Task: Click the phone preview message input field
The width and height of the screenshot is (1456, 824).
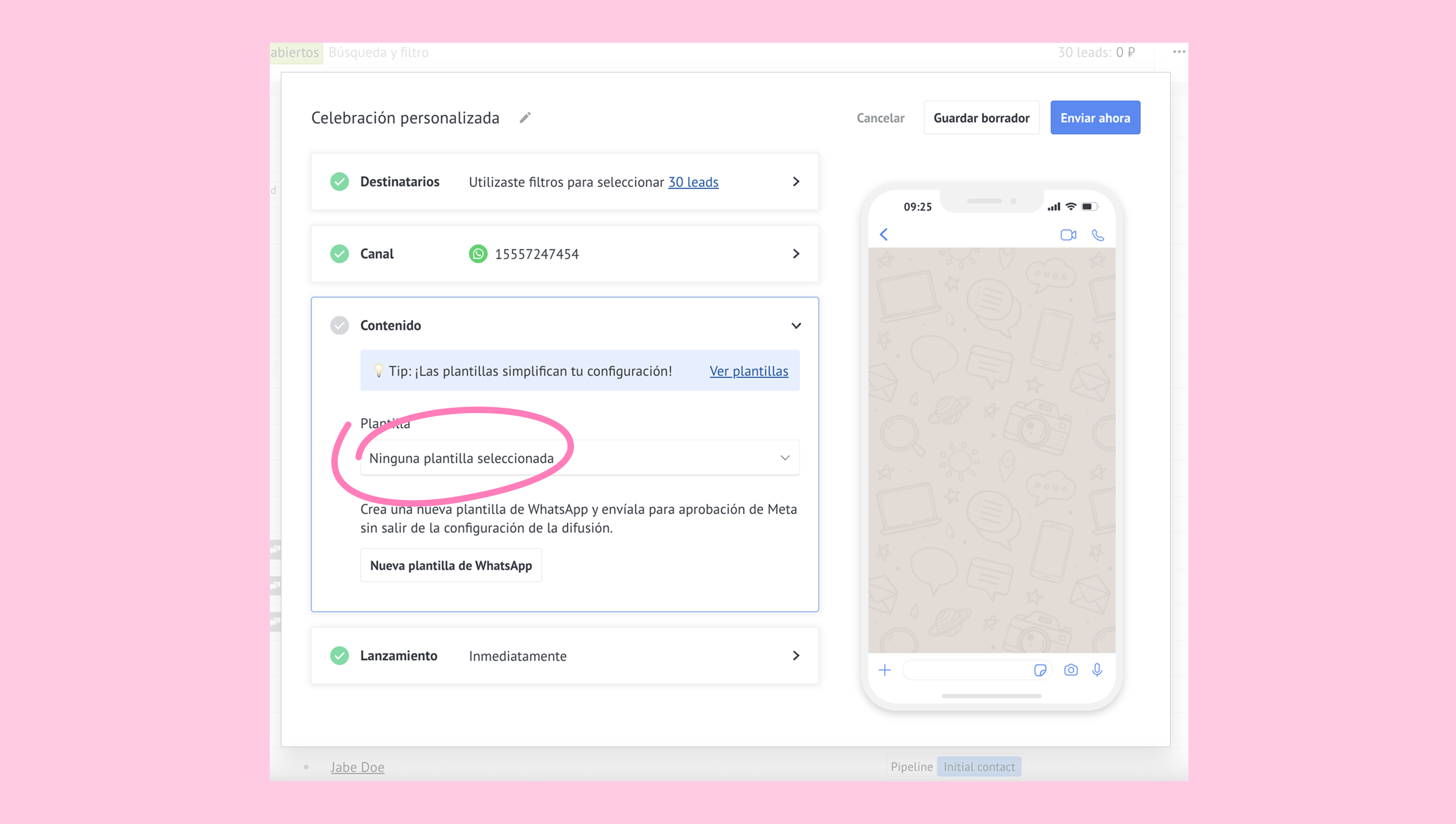Action: [x=977, y=670]
